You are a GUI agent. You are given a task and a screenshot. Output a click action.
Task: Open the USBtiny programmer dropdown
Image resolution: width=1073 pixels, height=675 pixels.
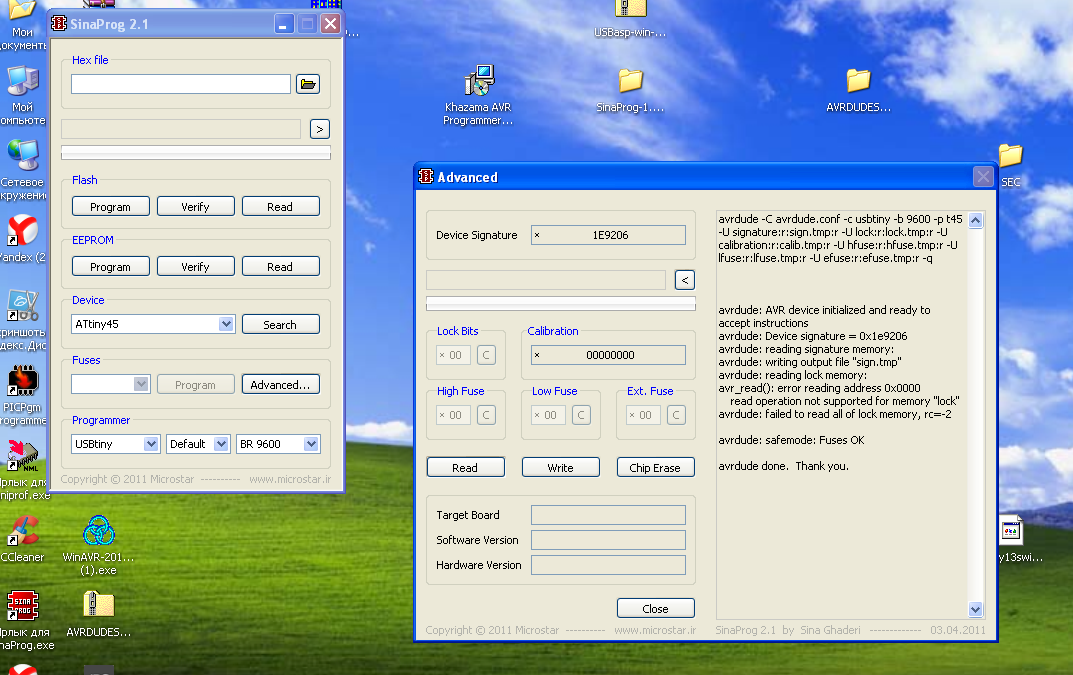(x=151, y=443)
